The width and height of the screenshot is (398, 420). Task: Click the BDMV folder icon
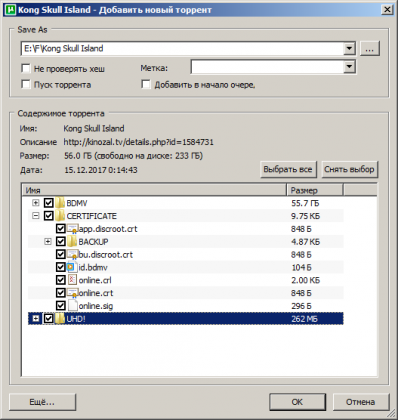tap(60, 203)
